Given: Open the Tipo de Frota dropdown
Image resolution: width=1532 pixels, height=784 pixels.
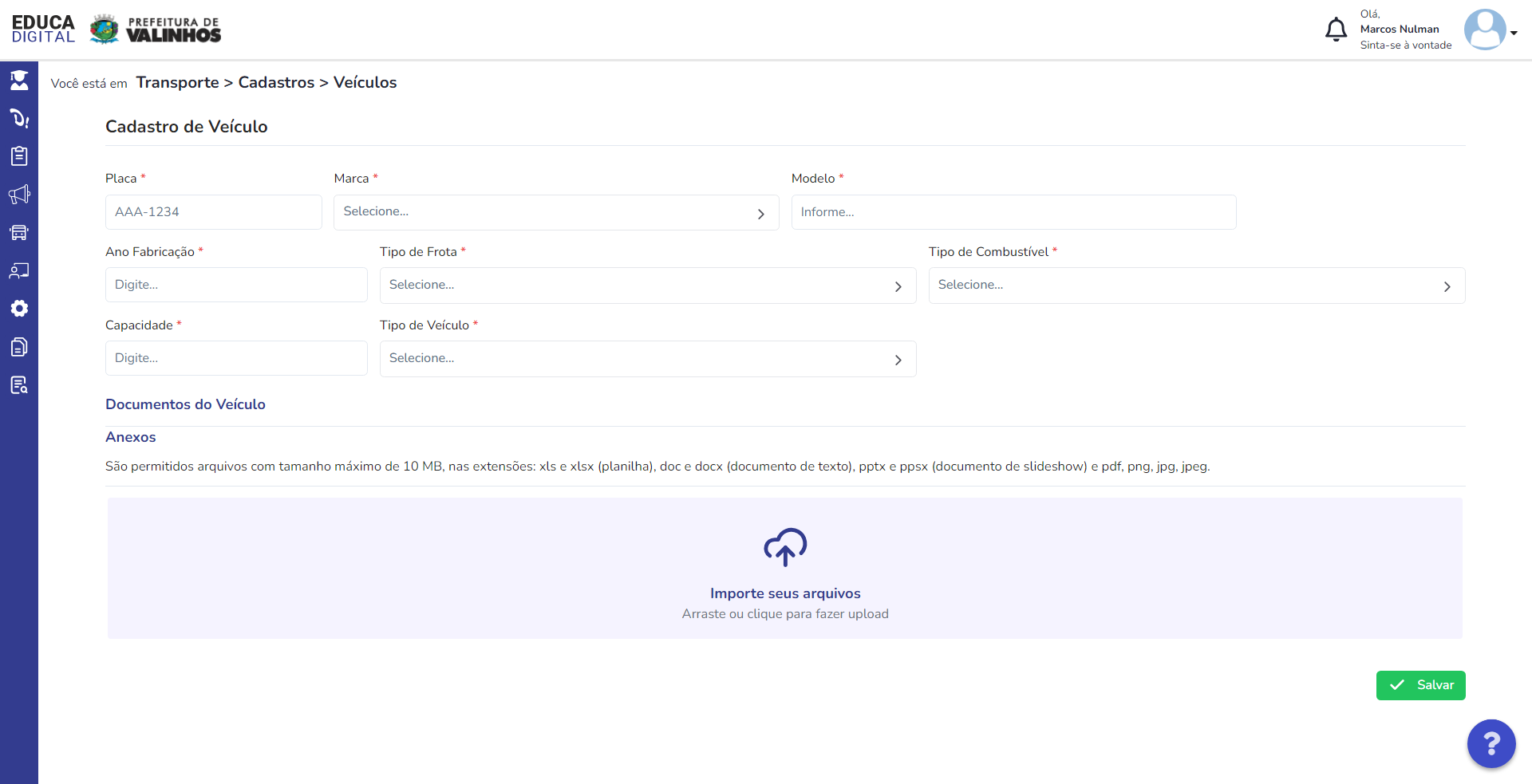Looking at the screenshot, I should click(x=648, y=286).
